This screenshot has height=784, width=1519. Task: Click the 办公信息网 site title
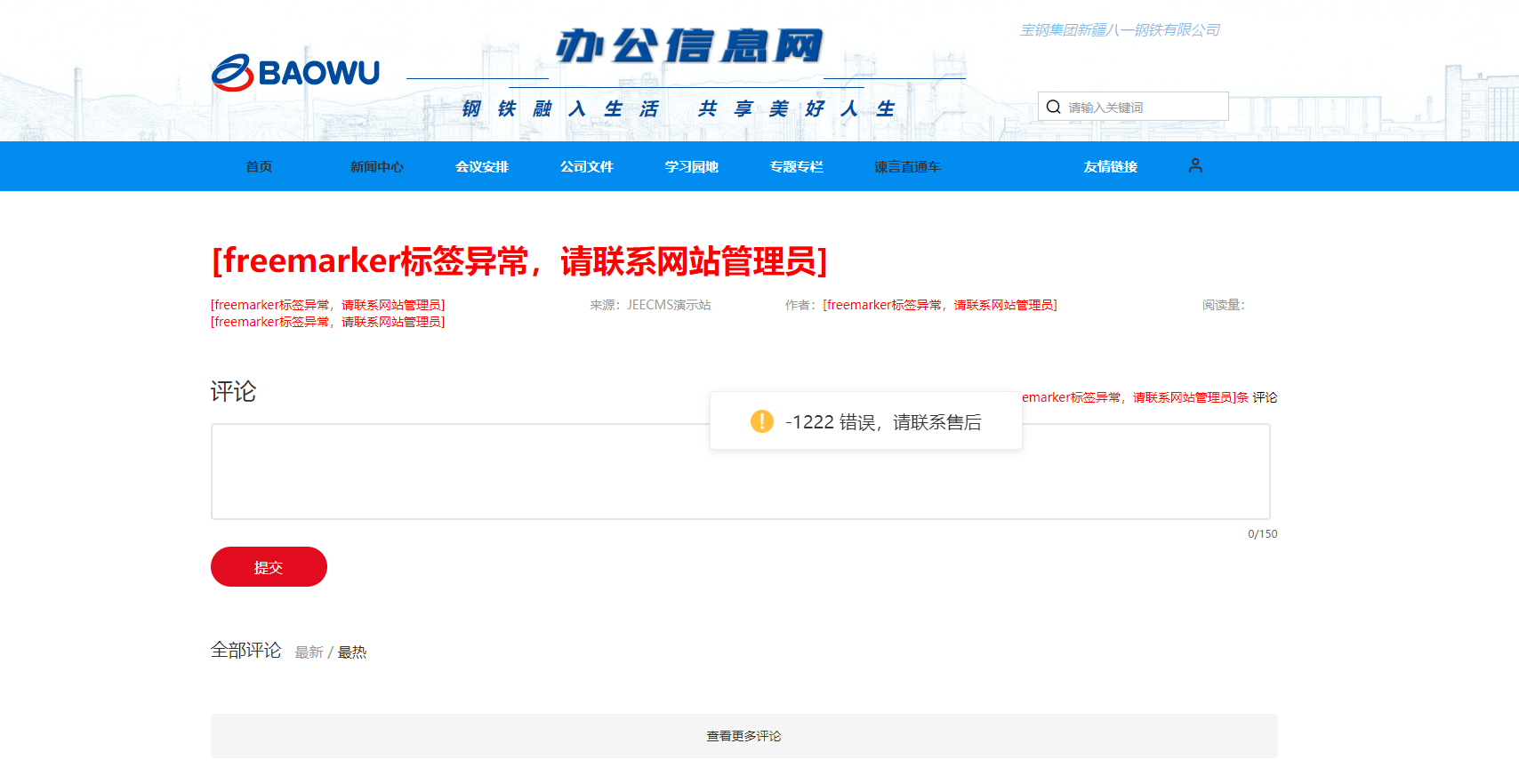689,46
